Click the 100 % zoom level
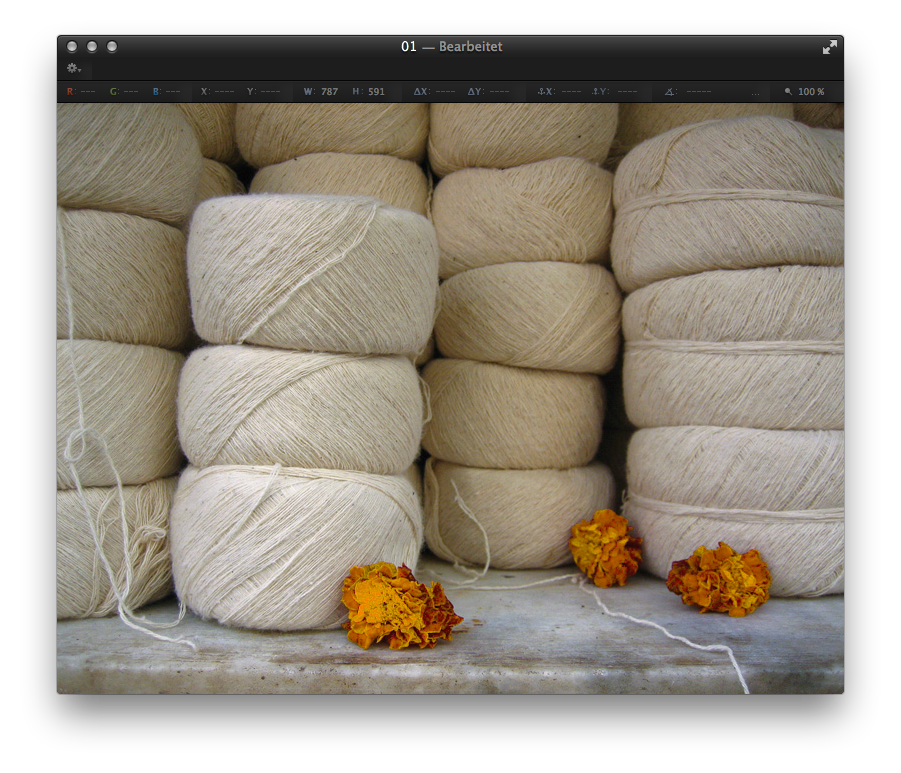 coord(811,92)
